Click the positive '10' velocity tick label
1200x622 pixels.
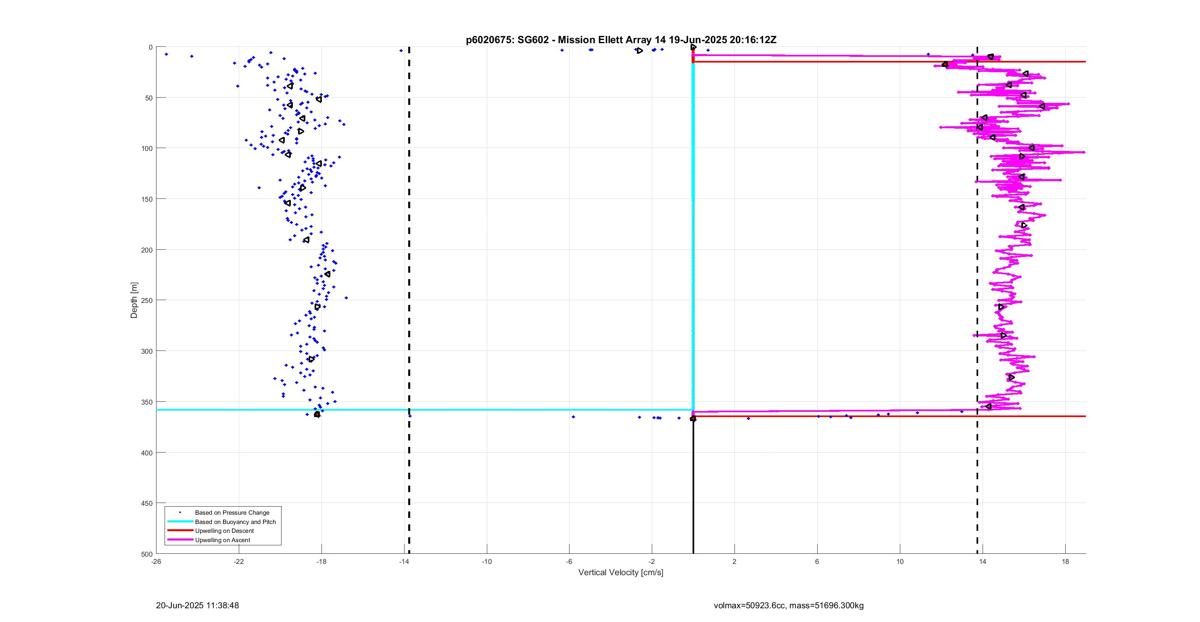click(x=900, y=561)
